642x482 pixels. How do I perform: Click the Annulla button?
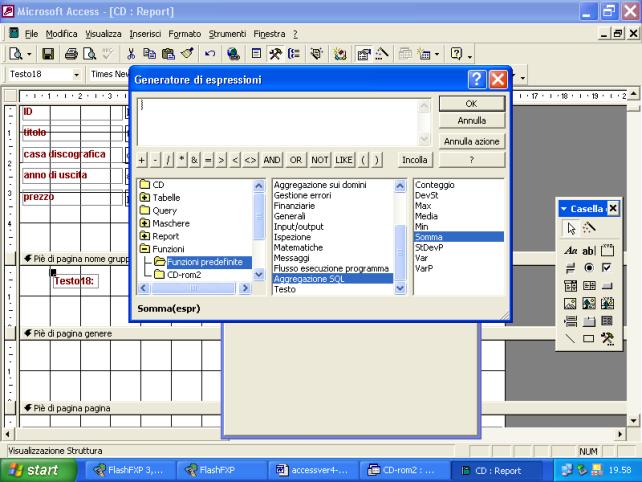click(472, 121)
